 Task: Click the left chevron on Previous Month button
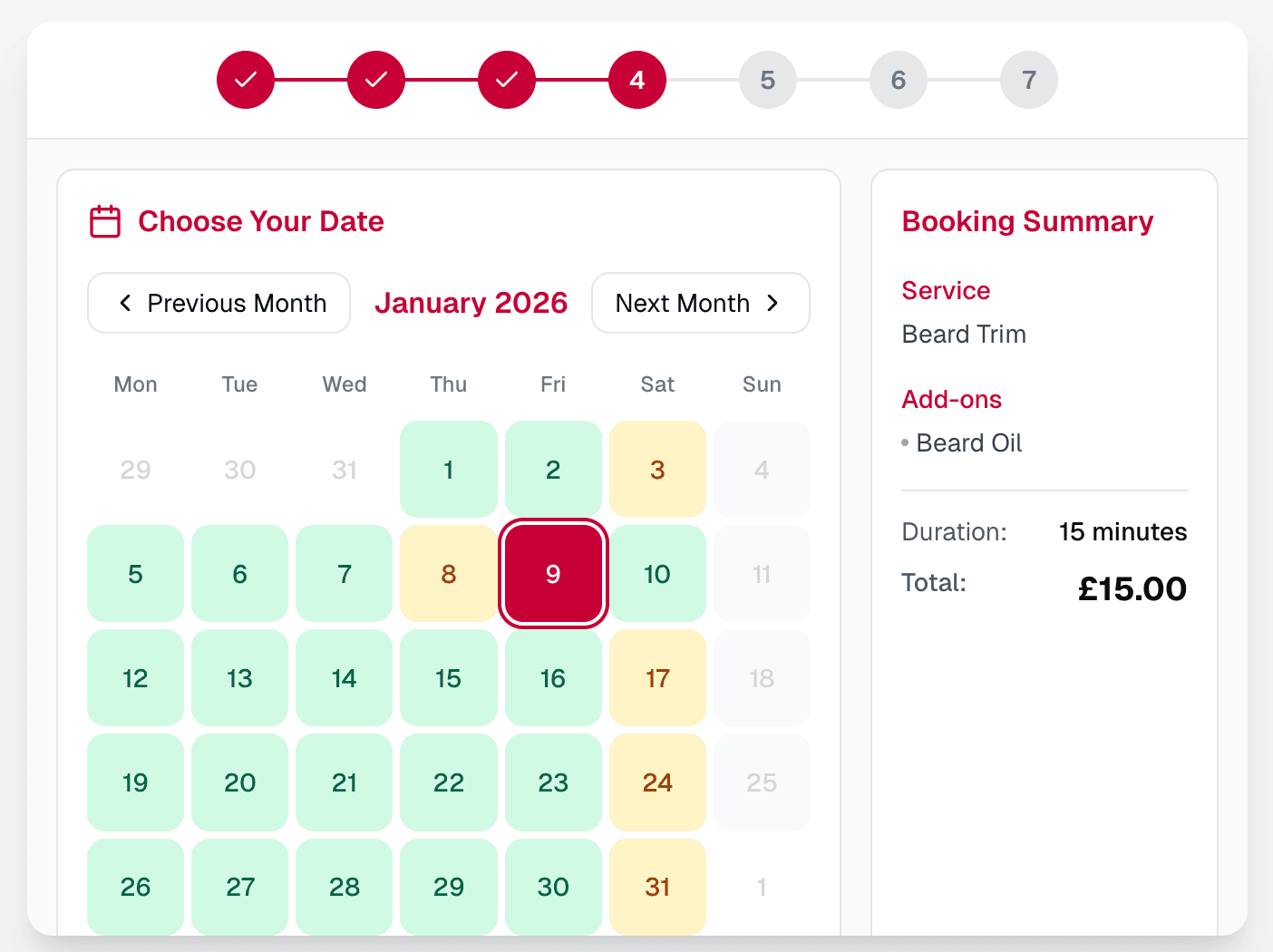[x=125, y=303]
